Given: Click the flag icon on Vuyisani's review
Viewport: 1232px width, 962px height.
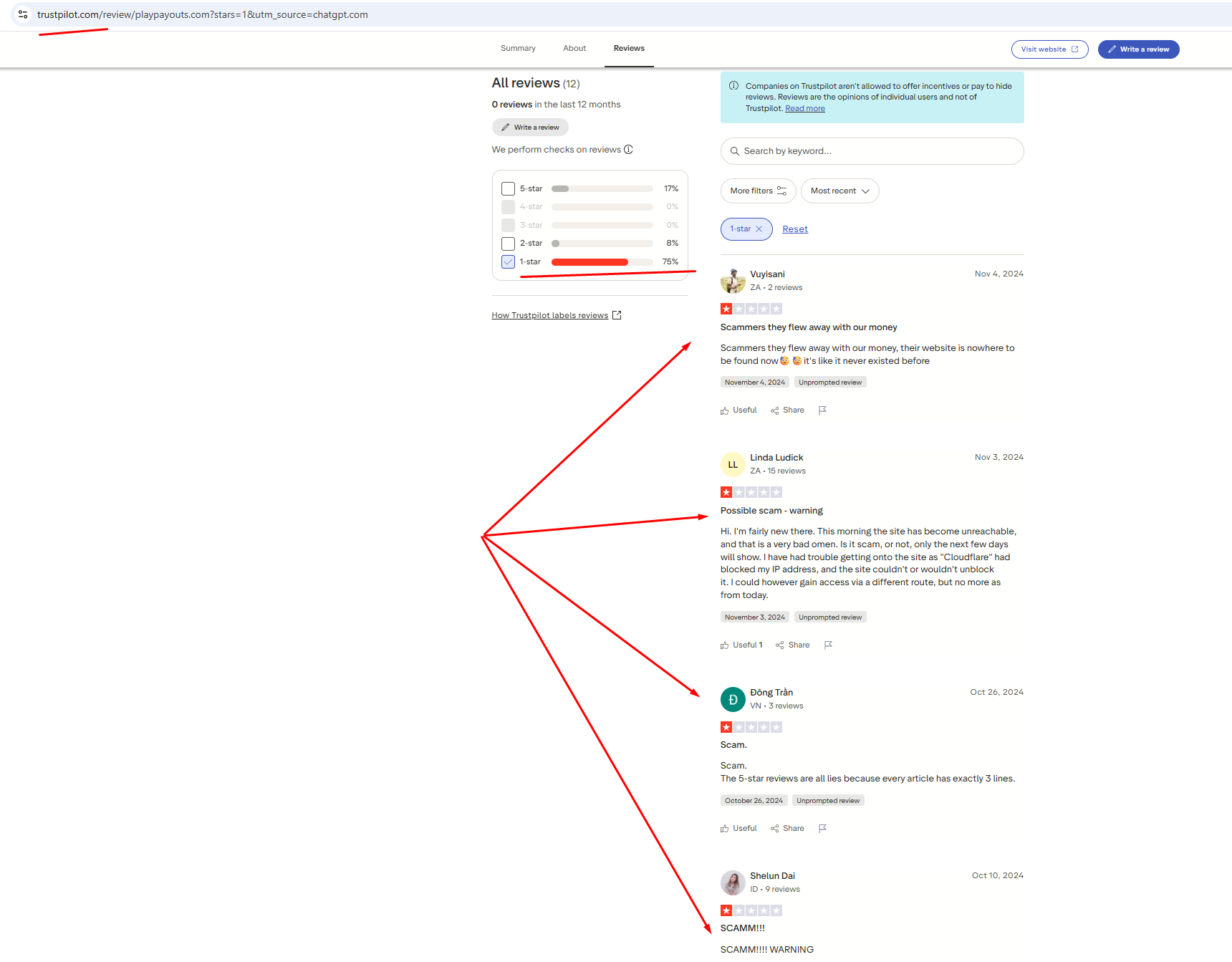Looking at the screenshot, I should pos(822,410).
